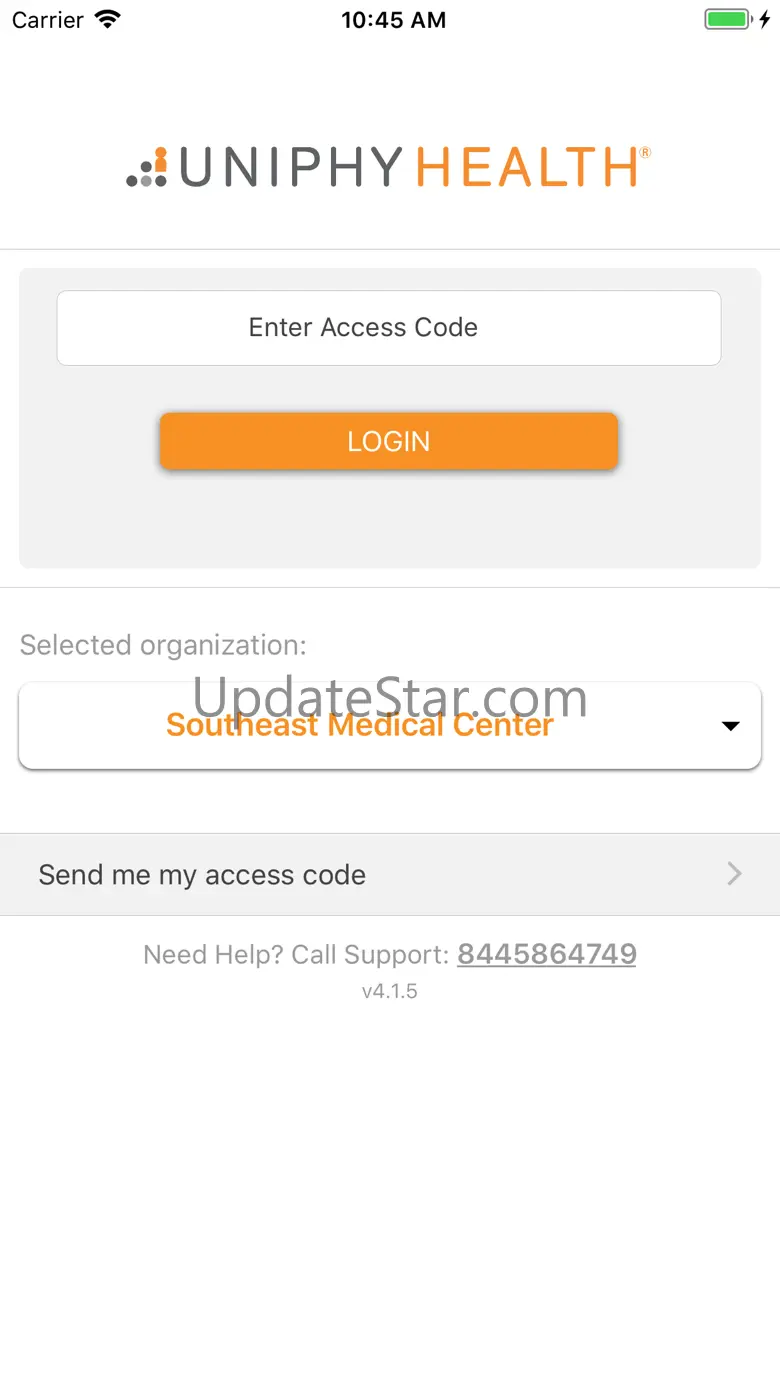The width and height of the screenshot is (780, 1387).
Task: Tap the 10:45 AM clock
Action: 393,19
